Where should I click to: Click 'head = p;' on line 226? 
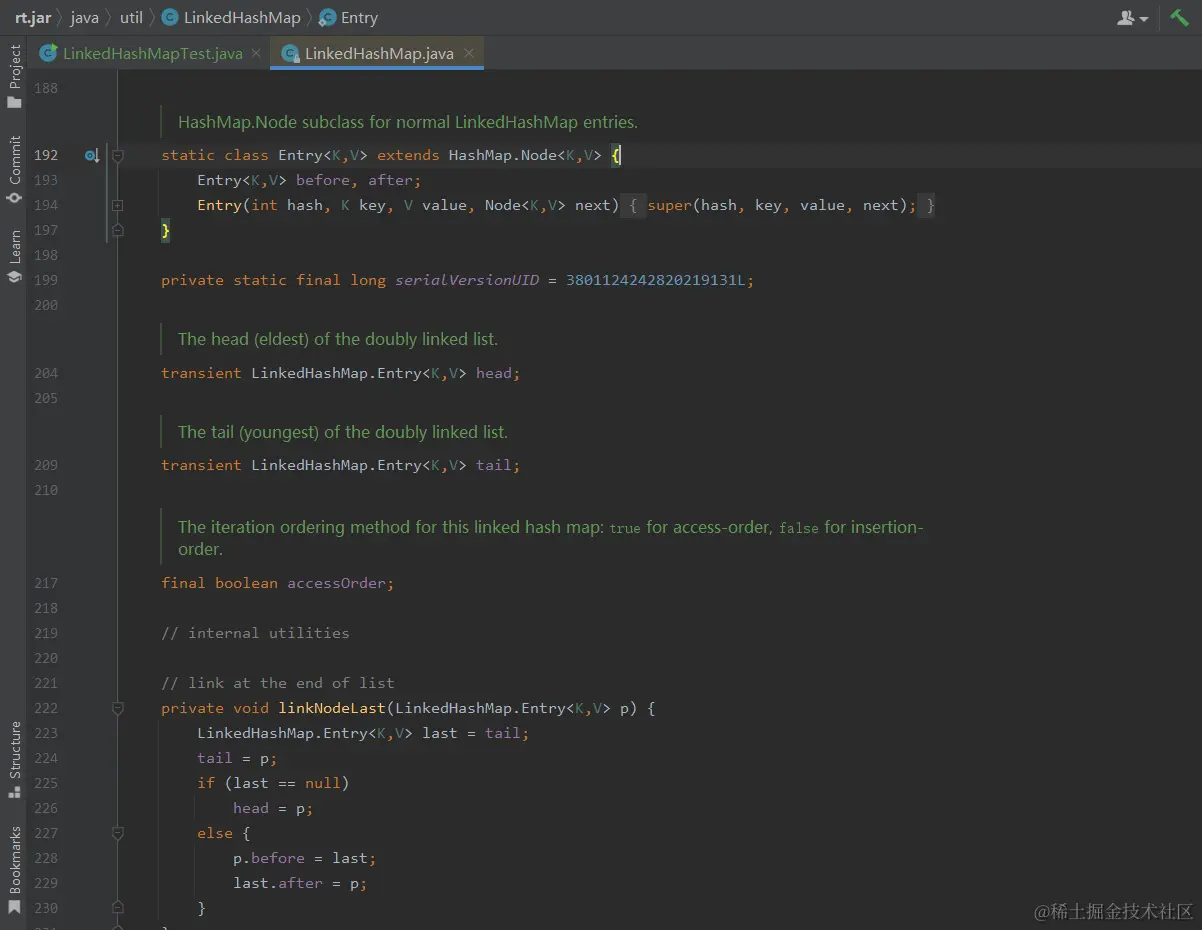coord(273,808)
